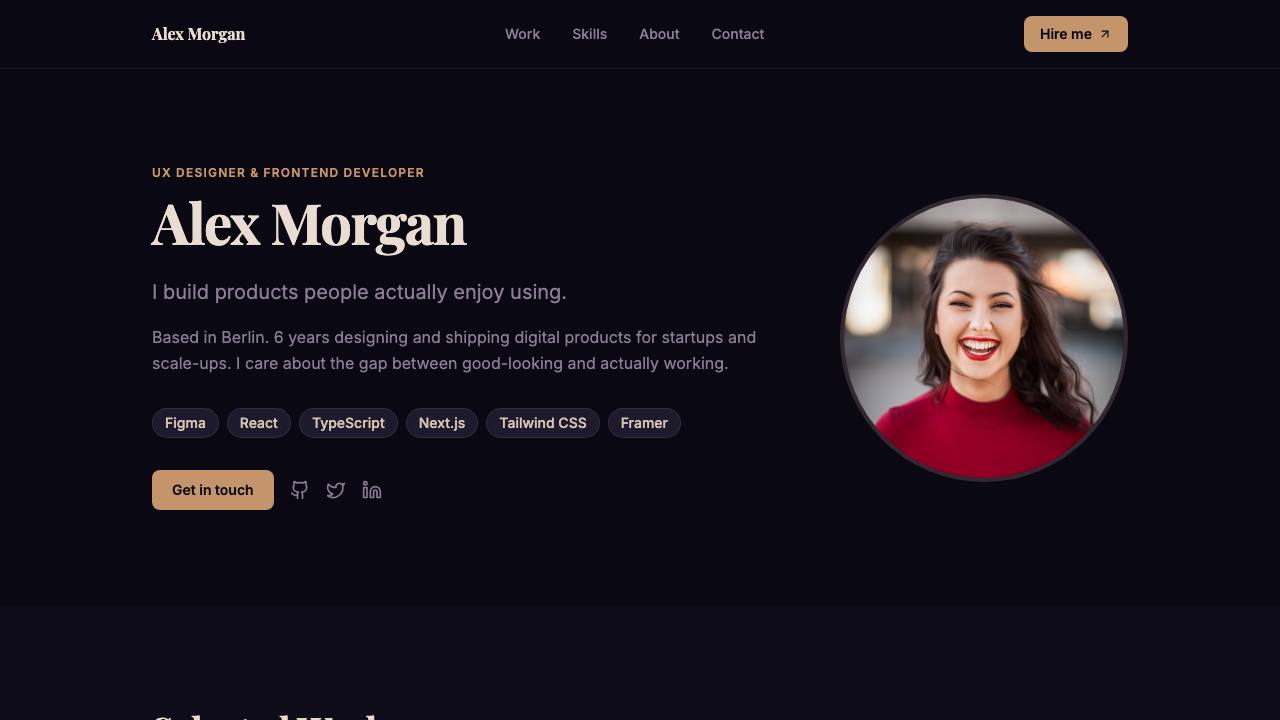Select the React skill tag
Viewport: 1280px width, 720px height.
[259, 423]
